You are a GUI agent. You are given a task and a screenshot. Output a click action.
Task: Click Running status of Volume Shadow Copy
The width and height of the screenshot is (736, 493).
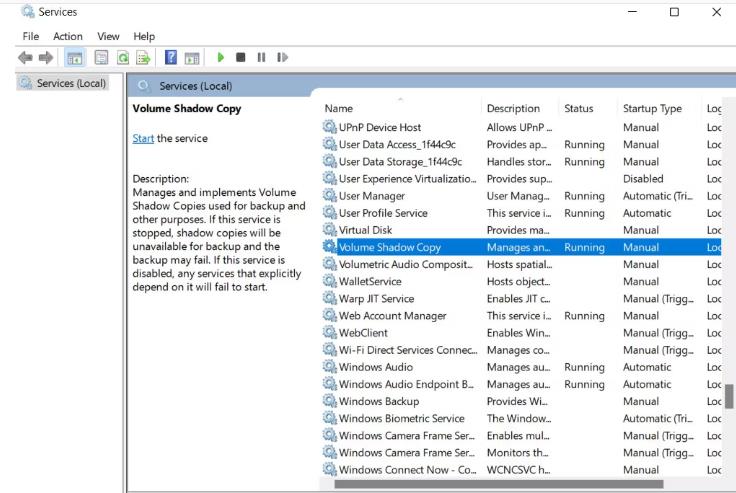(x=584, y=247)
